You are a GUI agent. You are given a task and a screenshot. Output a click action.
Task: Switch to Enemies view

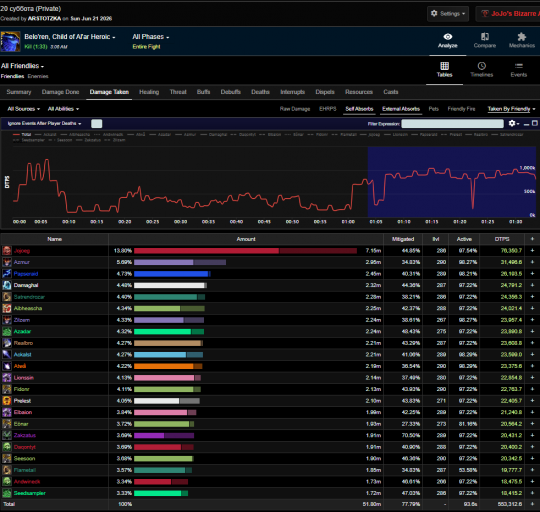[x=38, y=76]
